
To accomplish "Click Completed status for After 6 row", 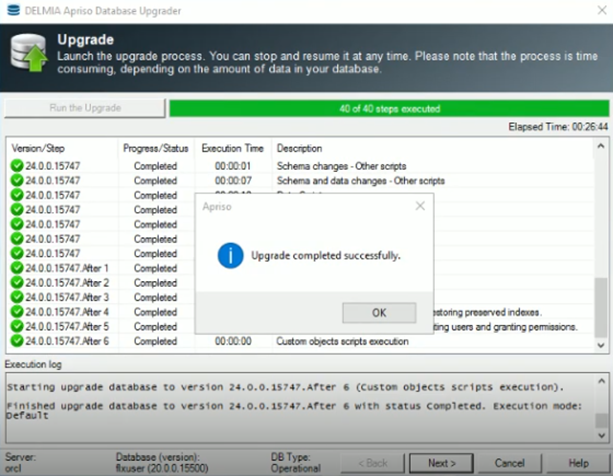I will [155, 341].
